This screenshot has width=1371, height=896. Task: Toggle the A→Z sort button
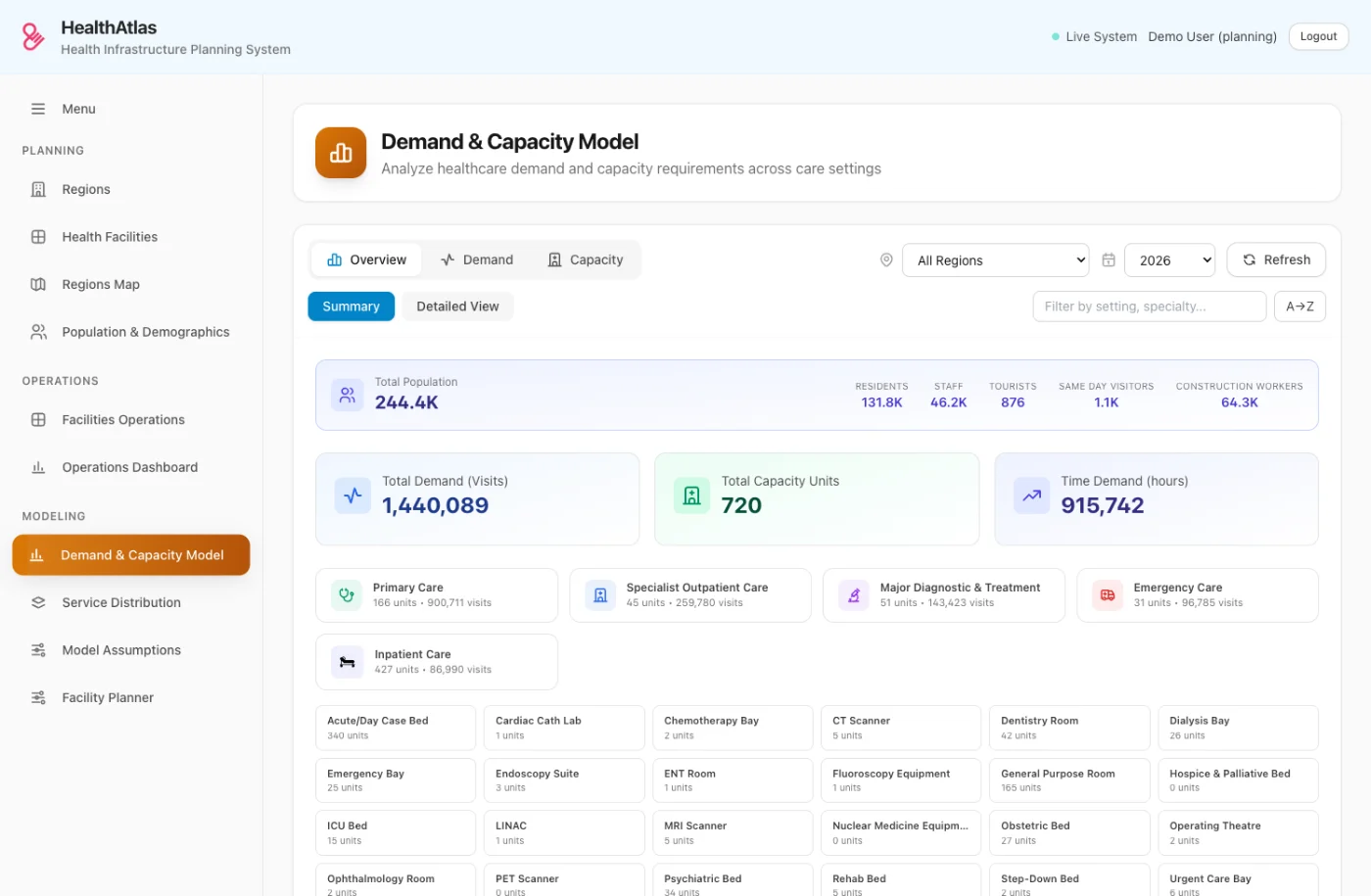pos(1300,307)
